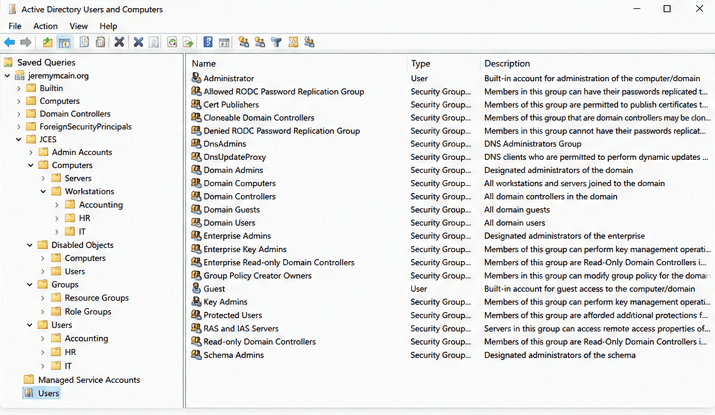The height and width of the screenshot is (415, 715).
Task: Open Properties via the toolbar sheet icon
Action: point(155,42)
